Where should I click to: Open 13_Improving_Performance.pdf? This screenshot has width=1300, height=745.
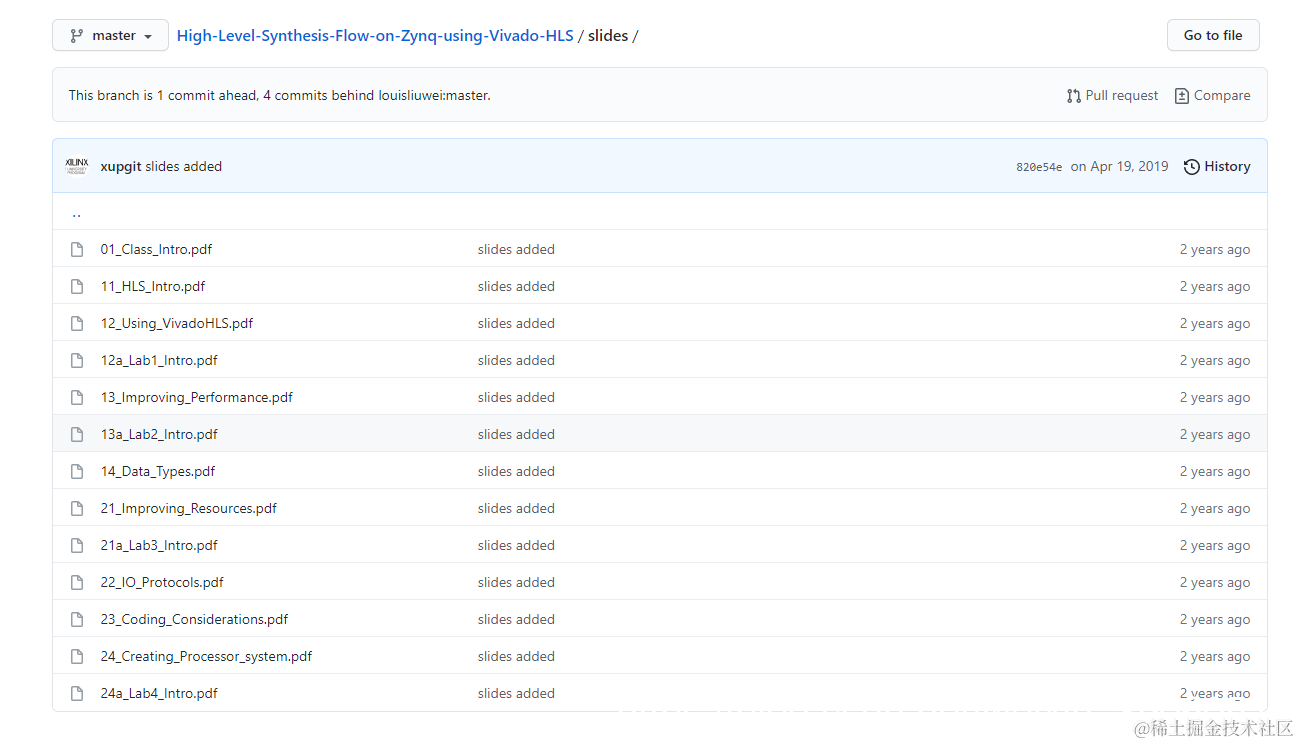tap(197, 397)
